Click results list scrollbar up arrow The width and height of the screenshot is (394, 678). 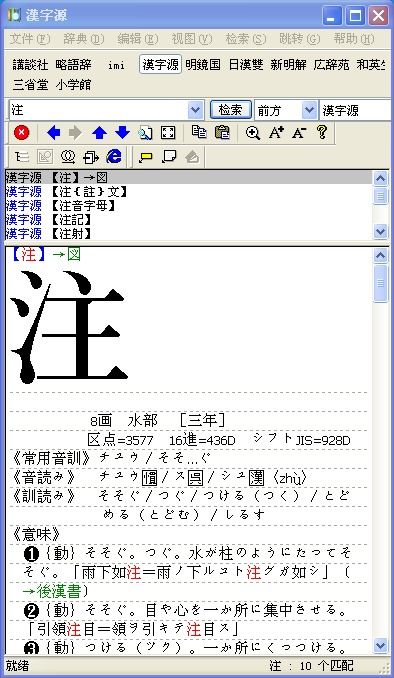[381, 178]
